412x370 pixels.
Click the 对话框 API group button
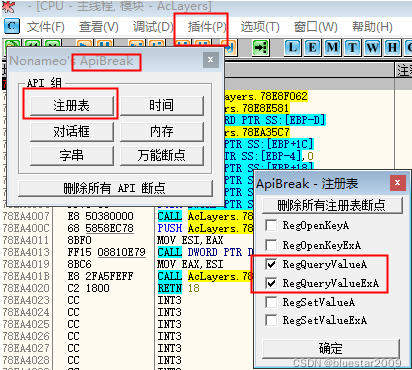[x=71, y=131]
